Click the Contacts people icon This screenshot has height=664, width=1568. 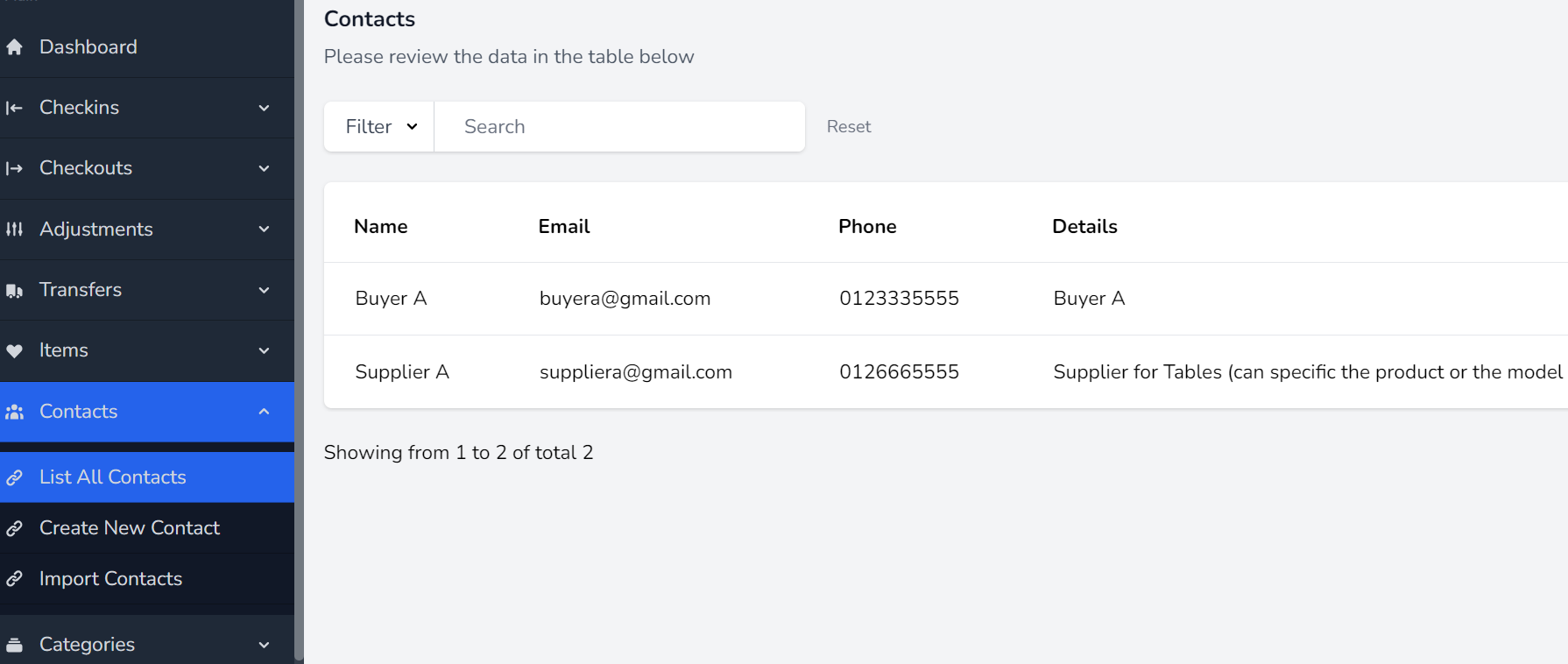pyautogui.click(x=14, y=412)
